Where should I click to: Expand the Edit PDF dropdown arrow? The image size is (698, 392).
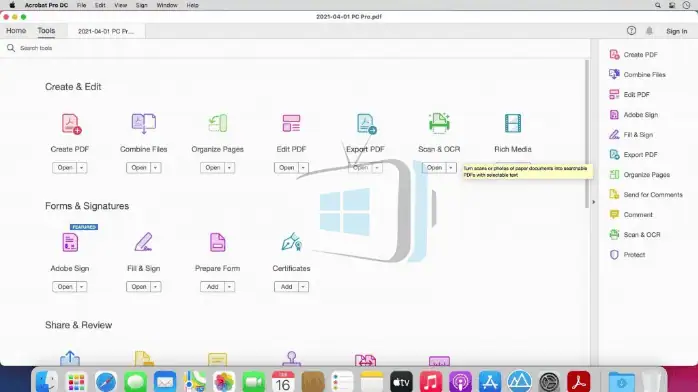pyautogui.click(x=303, y=168)
